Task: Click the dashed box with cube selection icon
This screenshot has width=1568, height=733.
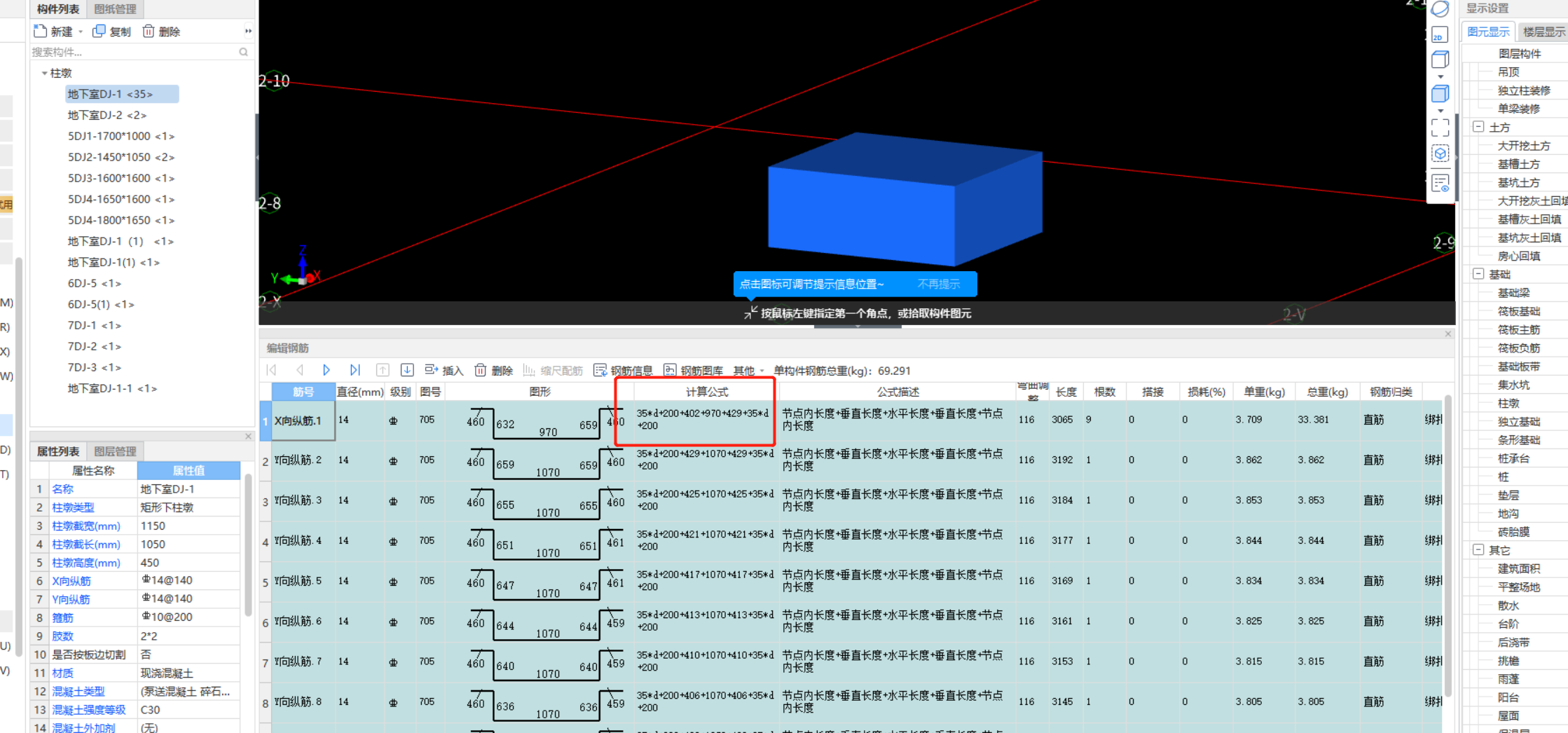Action: pos(1440,153)
